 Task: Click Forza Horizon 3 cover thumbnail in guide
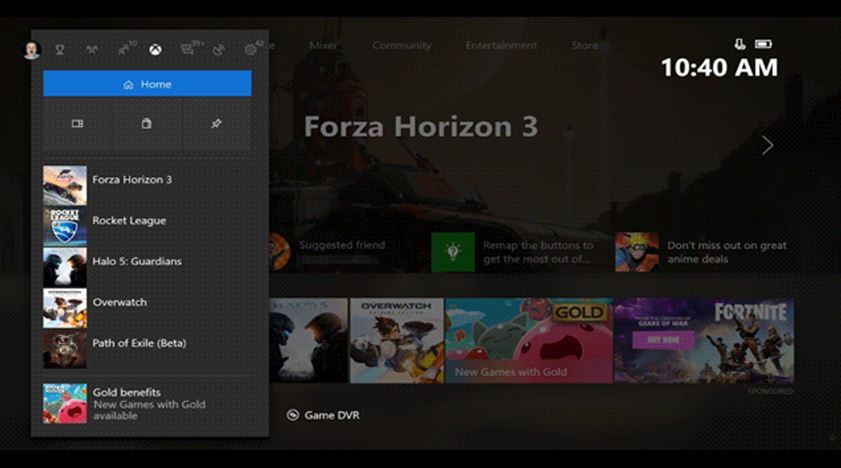click(x=65, y=185)
